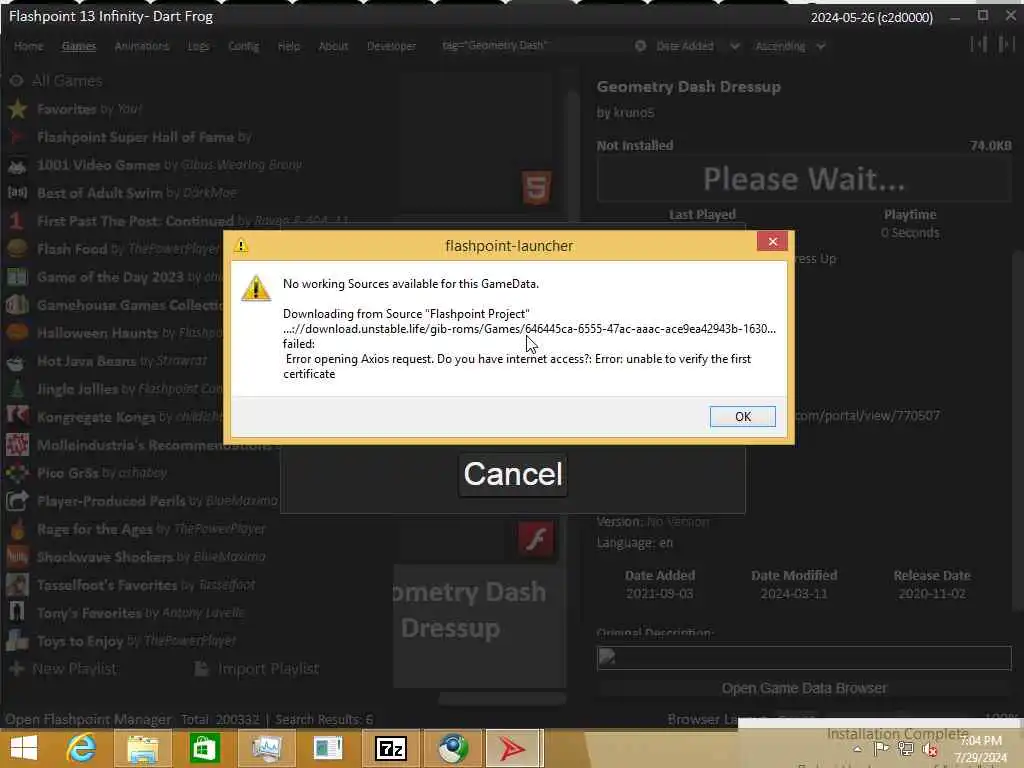Open Flashpoint Super Hall of Fame playlist
Screen dimensions: 1024x768
point(144,137)
